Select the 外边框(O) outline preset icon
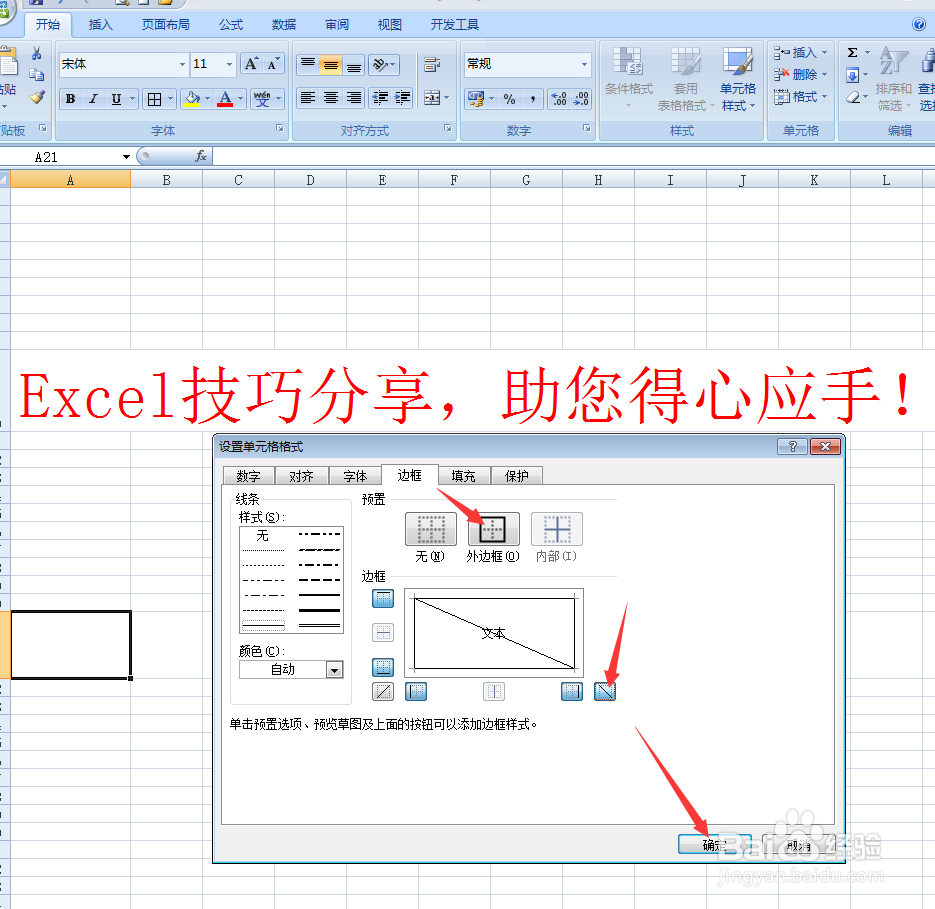 (x=492, y=530)
